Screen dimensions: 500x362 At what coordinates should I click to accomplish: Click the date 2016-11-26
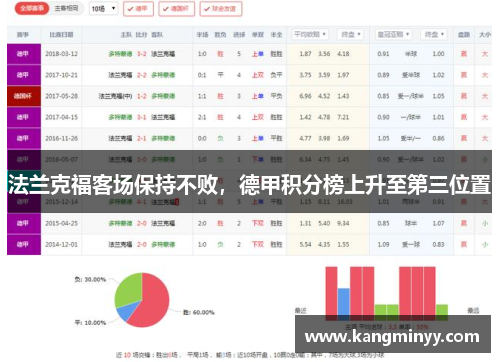coord(61,138)
